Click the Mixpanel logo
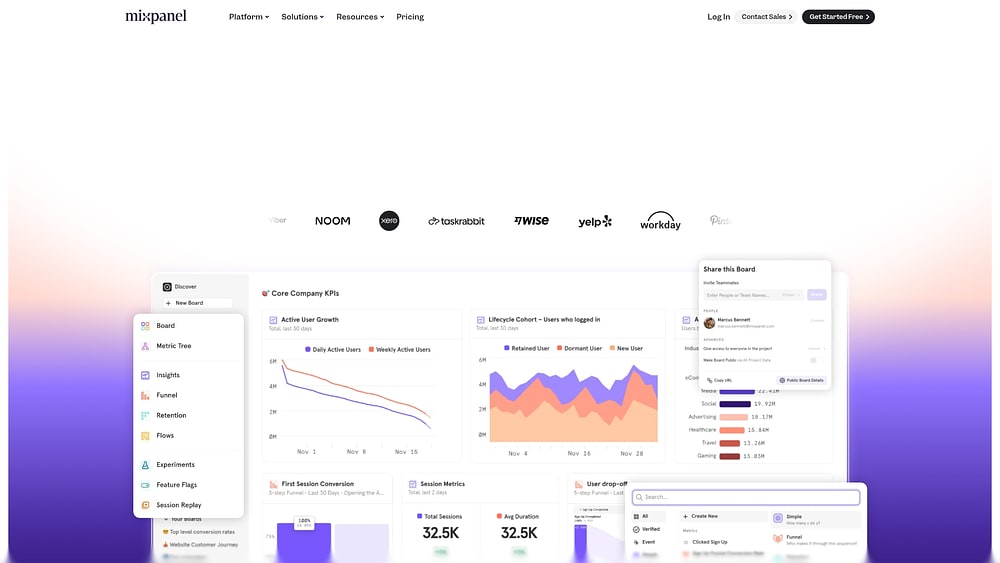 (x=156, y=17)
